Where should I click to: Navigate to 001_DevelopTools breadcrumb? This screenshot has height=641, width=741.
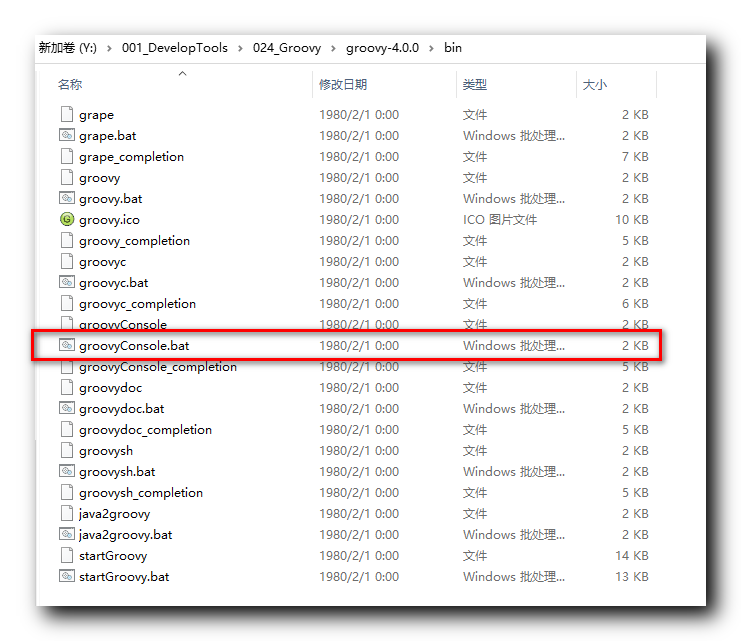175,48
